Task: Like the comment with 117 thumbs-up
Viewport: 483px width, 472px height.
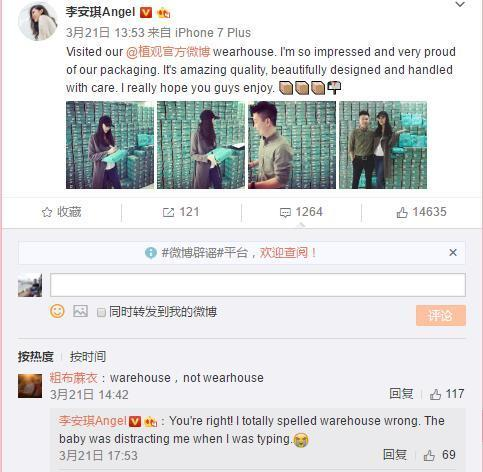Action: pyautogui.click(x=435, y=395)
